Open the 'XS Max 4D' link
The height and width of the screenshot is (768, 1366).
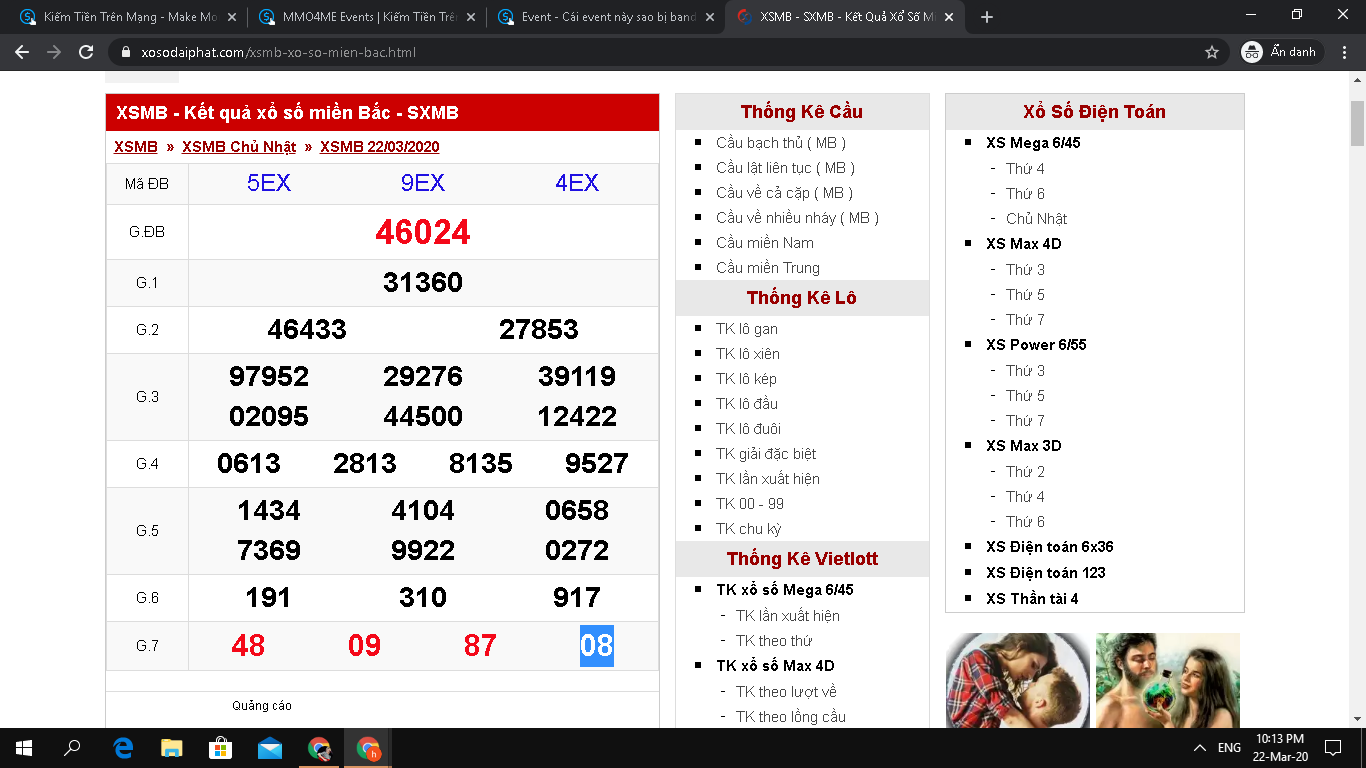[x=1024, y=244]
